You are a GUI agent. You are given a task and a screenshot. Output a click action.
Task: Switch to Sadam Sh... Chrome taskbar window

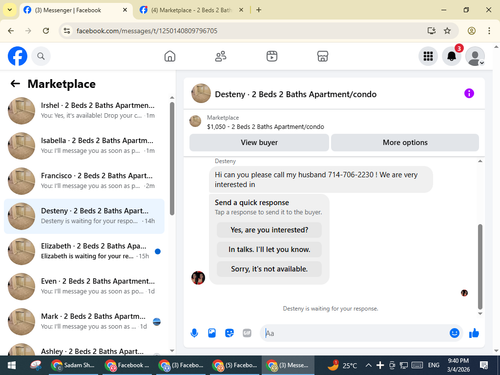[73, 365]
